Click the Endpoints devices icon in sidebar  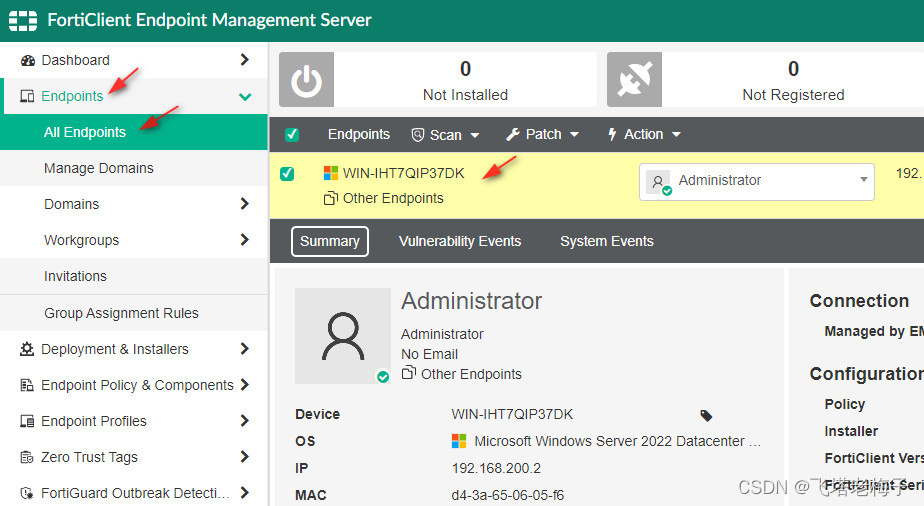pos(27,96)
